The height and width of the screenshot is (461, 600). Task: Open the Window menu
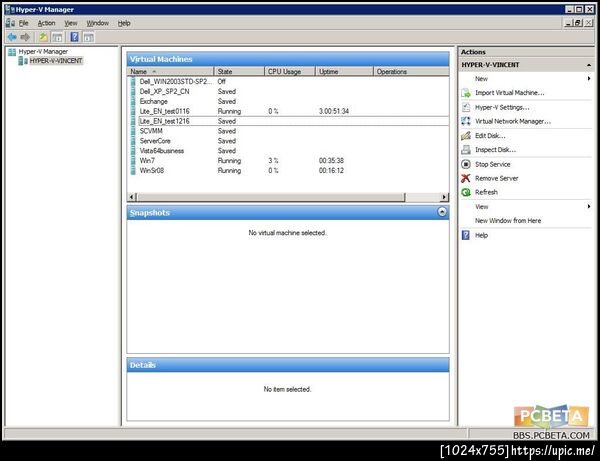pyautogui.click(x=98, y=23)
